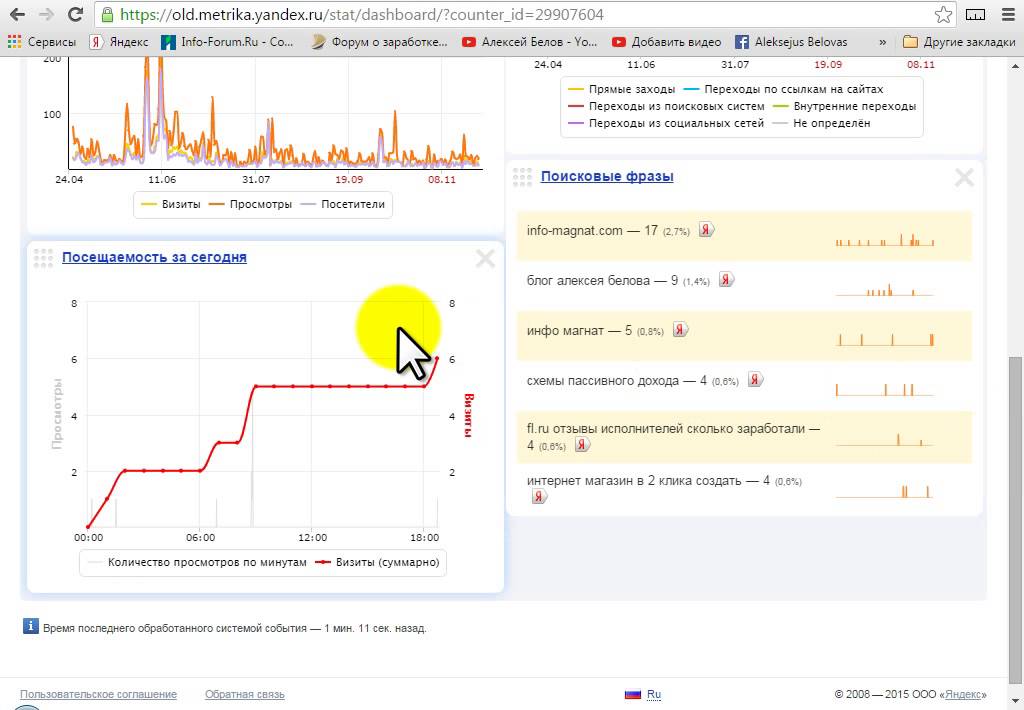Bookmark this page with the star icon
This screenshot has height=710, width=1024.
(943, 14)
